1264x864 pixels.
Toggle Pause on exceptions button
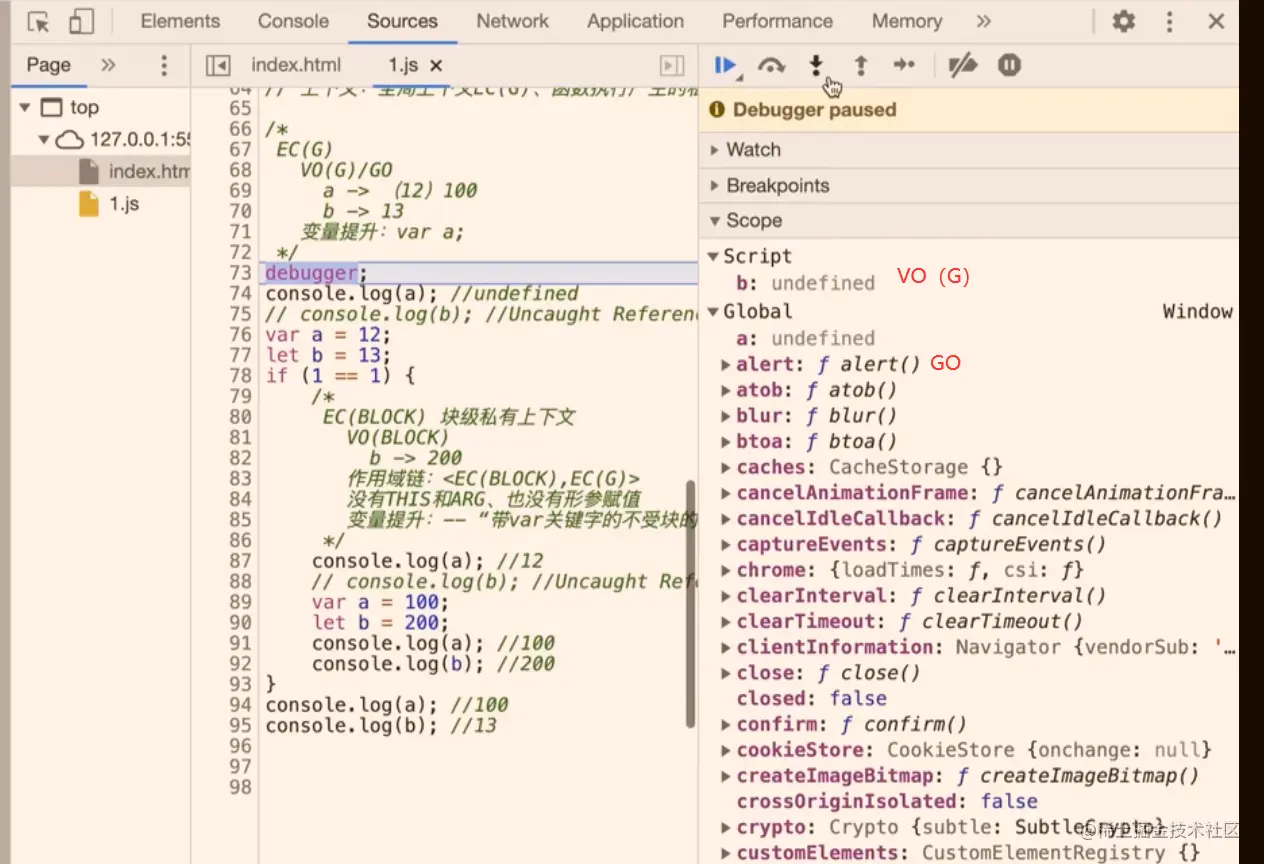point(1009,66)
